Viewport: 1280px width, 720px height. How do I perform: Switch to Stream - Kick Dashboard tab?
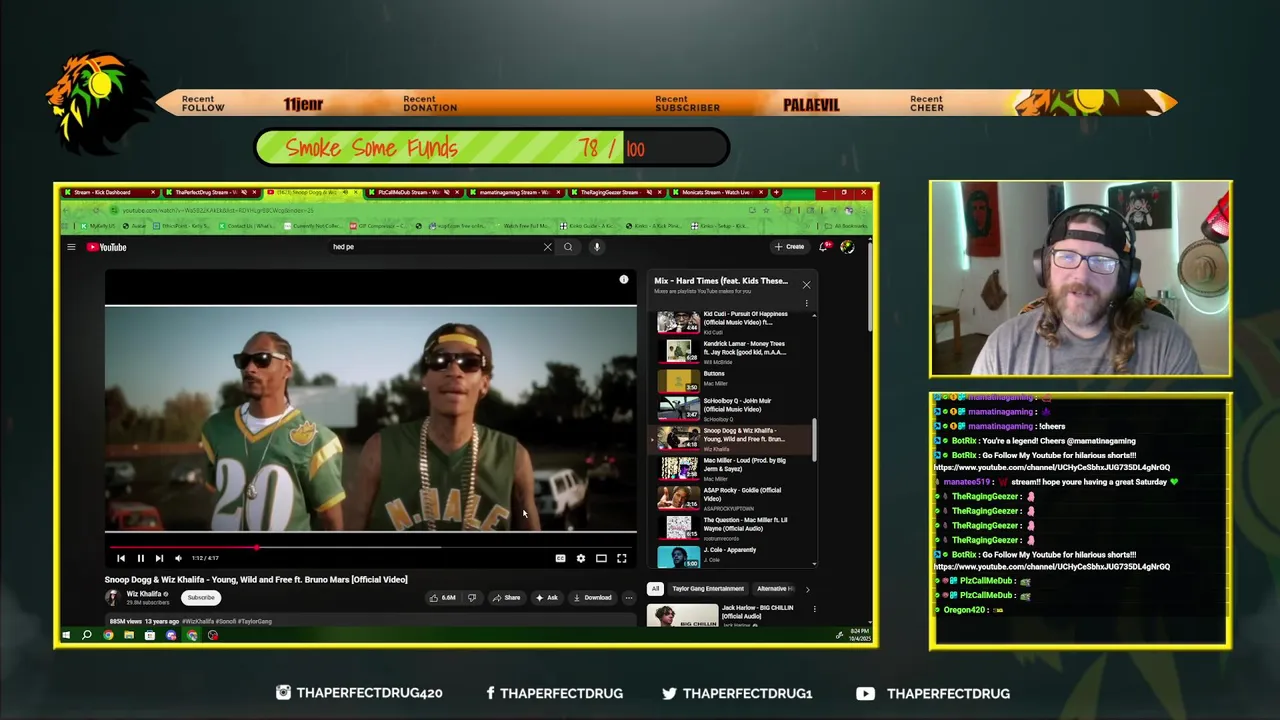coord(108,192)
